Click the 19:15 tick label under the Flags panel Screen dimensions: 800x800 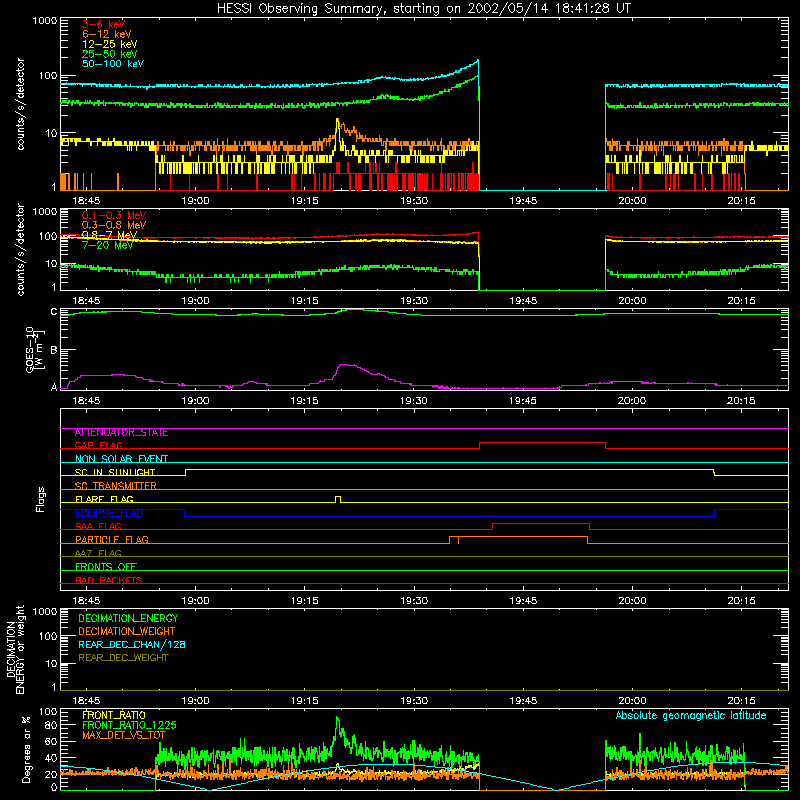pyautogui.click(x=305, y=601)
